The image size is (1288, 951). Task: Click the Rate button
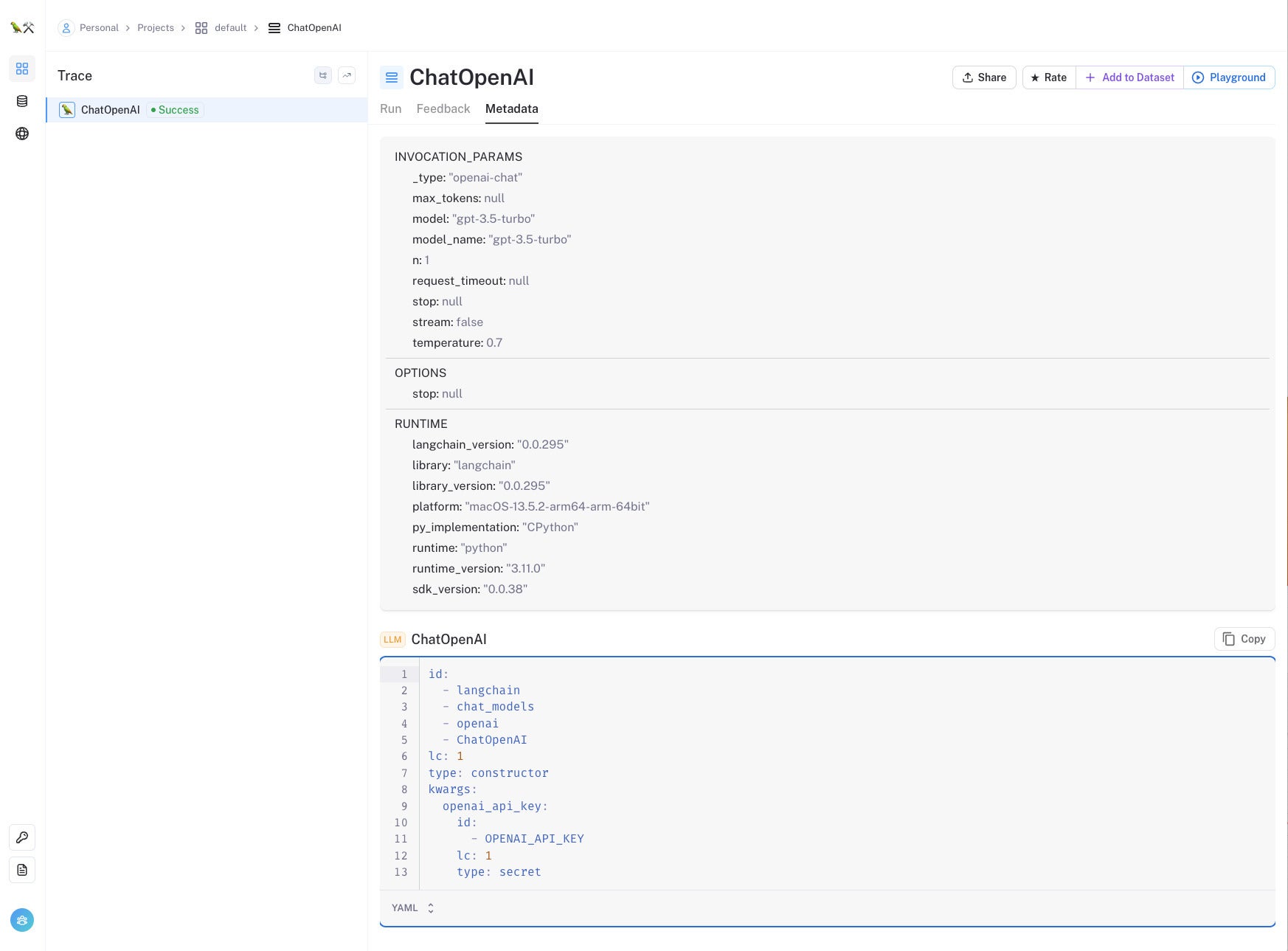[1049, 77]
